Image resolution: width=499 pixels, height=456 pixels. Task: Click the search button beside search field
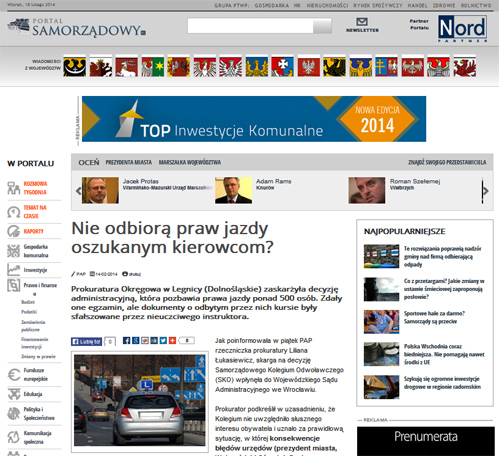[x=322, y=26]
